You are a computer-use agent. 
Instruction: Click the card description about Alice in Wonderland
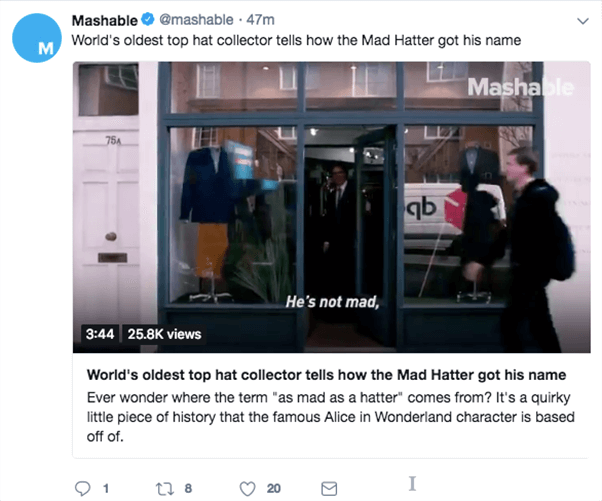[x=331, y=417]
